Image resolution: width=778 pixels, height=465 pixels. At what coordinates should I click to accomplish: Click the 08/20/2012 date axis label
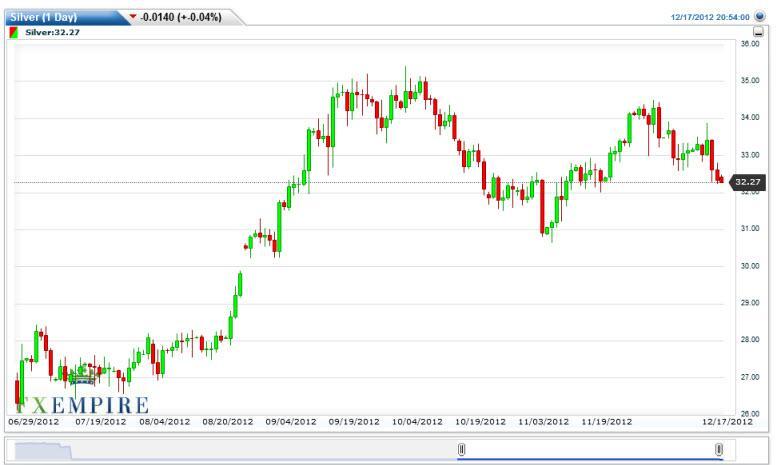click(x=227, y=421)
